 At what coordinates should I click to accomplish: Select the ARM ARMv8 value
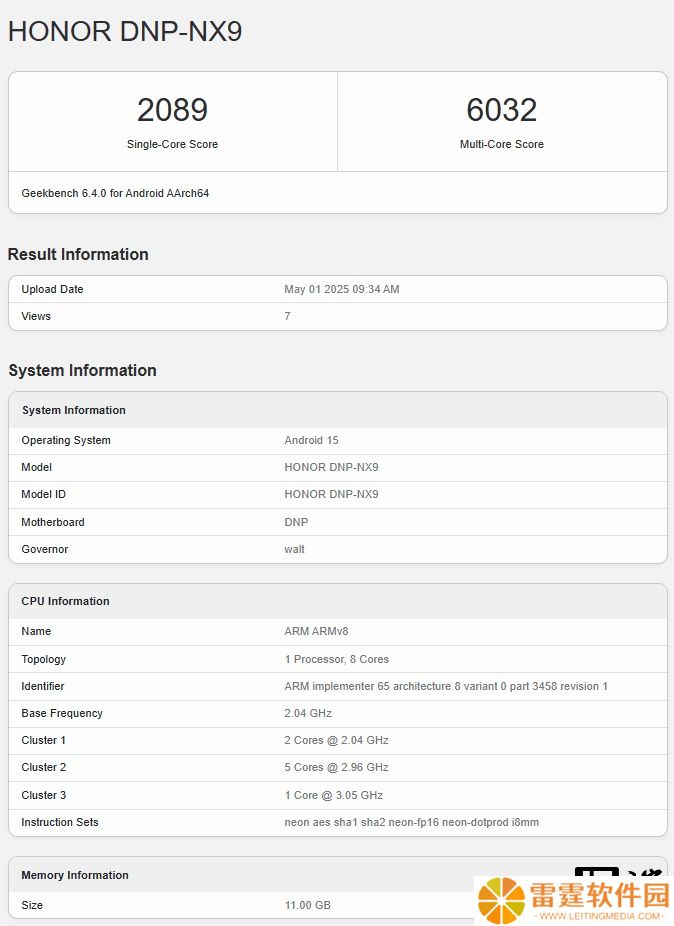click(x=316, y=631)
